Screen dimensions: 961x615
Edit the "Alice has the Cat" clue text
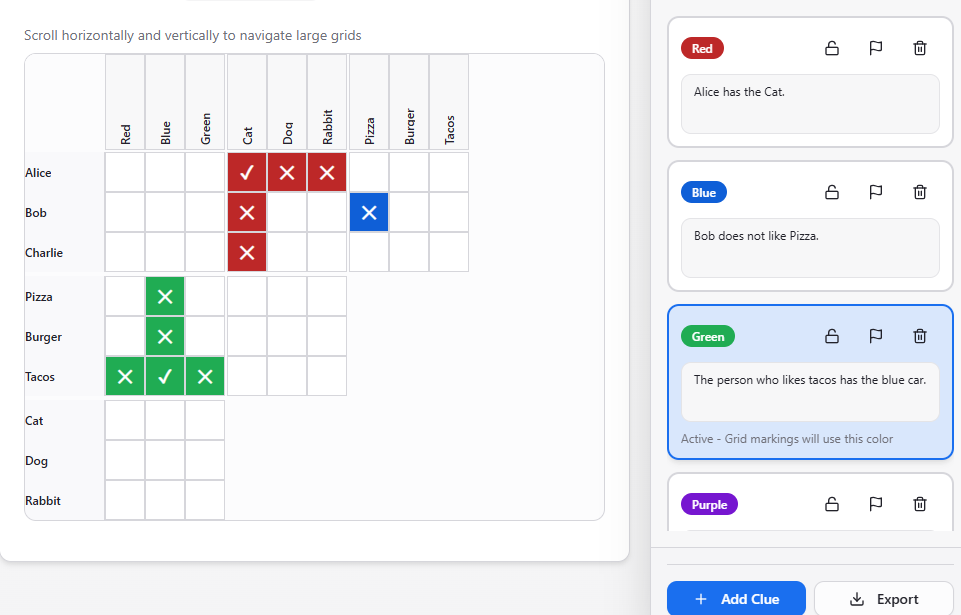[x=810, y=103]
